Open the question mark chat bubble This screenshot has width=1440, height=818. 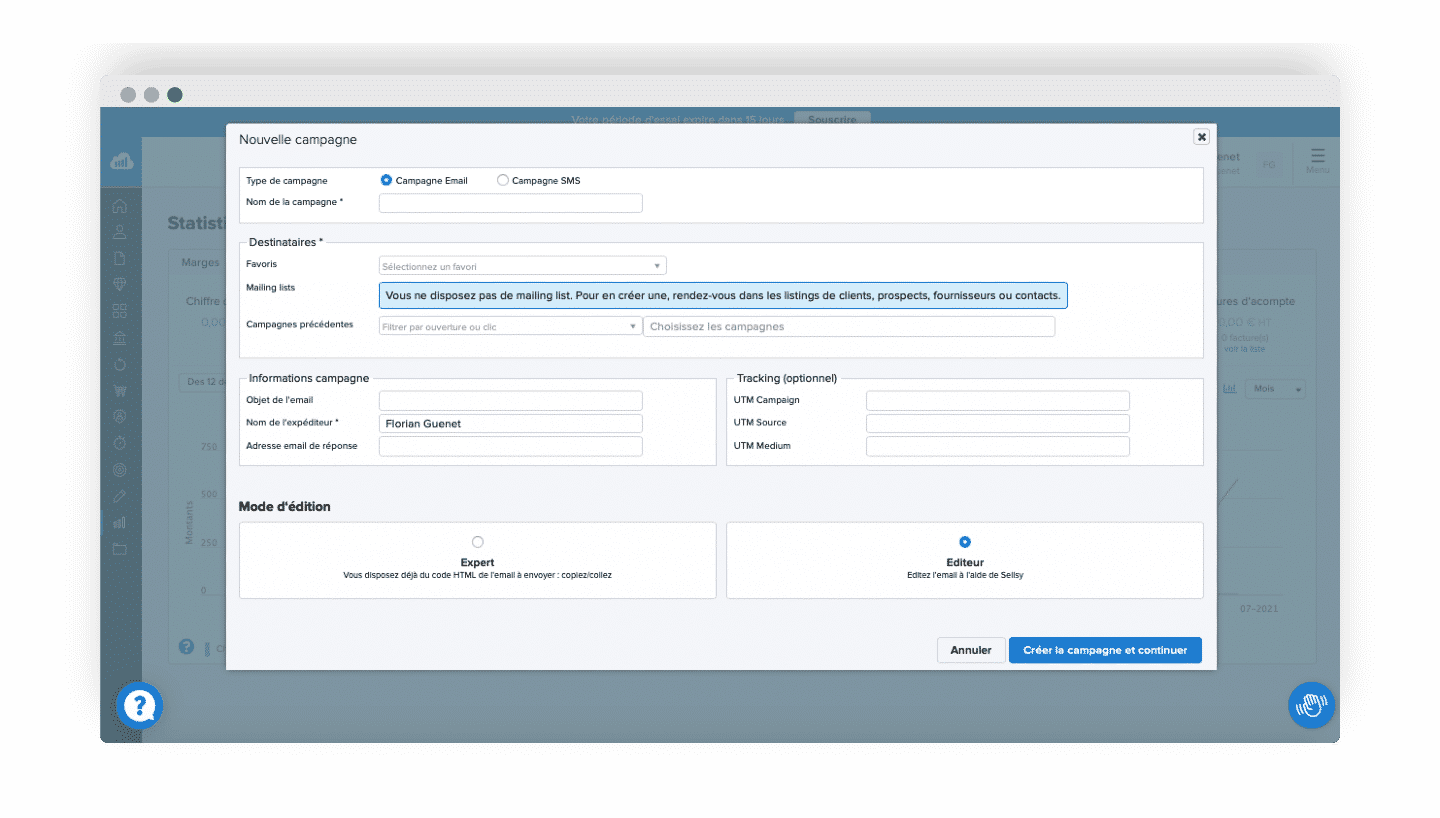coord(140,707)
